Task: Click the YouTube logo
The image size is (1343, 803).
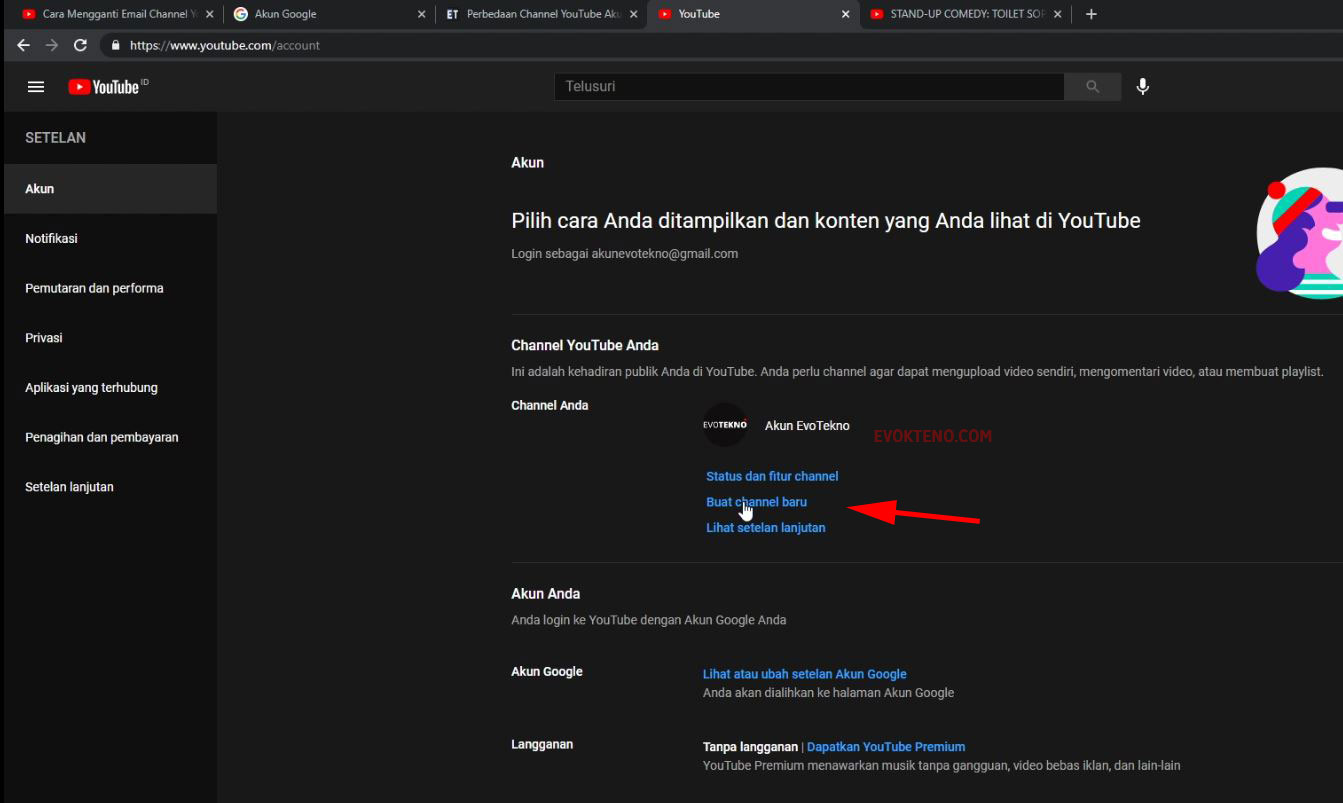Action: (104, 87)
